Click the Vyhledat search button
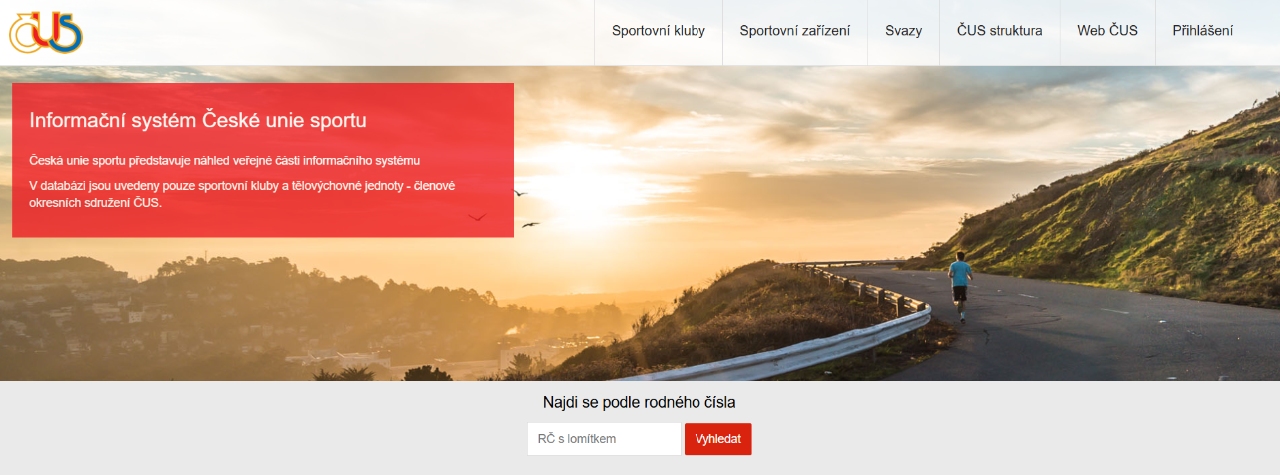The width and height of the screenshot is (1280, 475). 718,439
